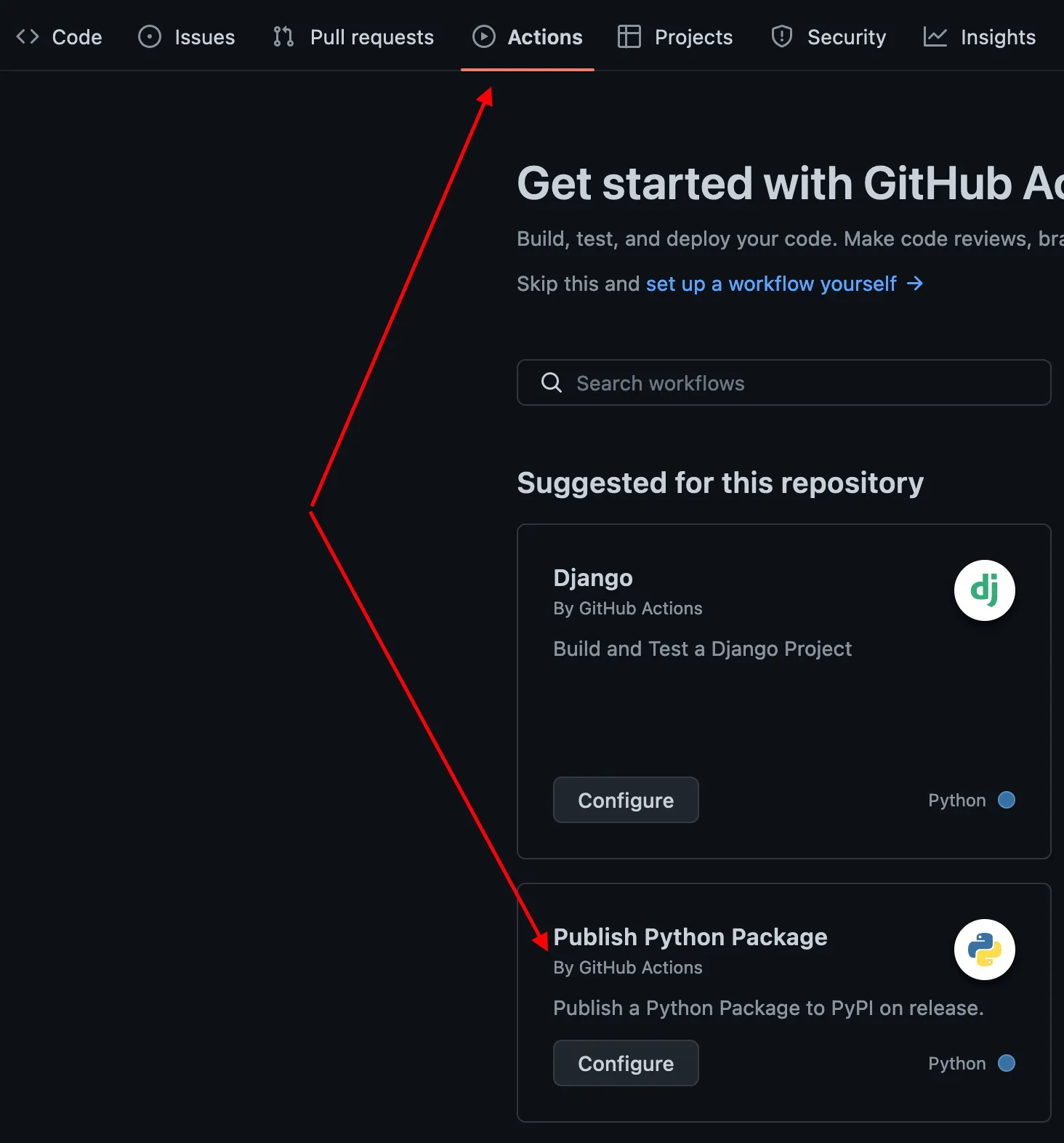This screenshot has width=1064, height=1143.
Task: Click the Code angle-brackets icon
Action: [28, 36]
